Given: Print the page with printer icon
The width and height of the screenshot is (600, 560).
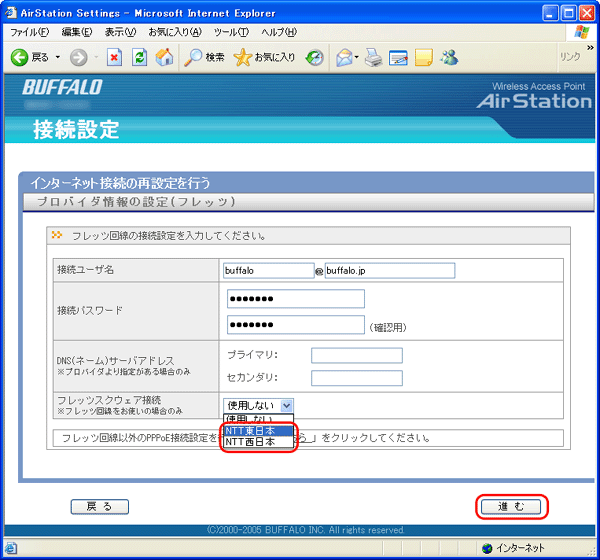Looking at the screenshot, I should coord(373,57).
